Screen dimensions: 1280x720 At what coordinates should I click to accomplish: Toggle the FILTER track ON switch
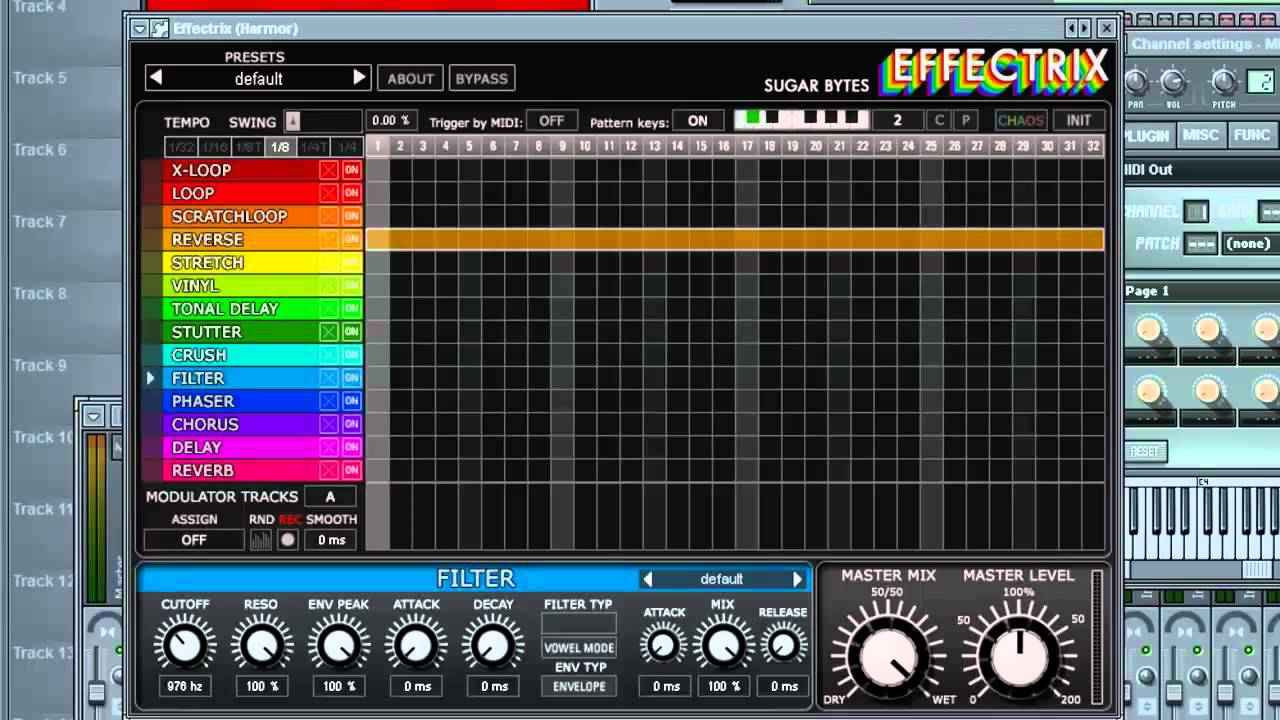pyautogui.click(x=351, y=378)
